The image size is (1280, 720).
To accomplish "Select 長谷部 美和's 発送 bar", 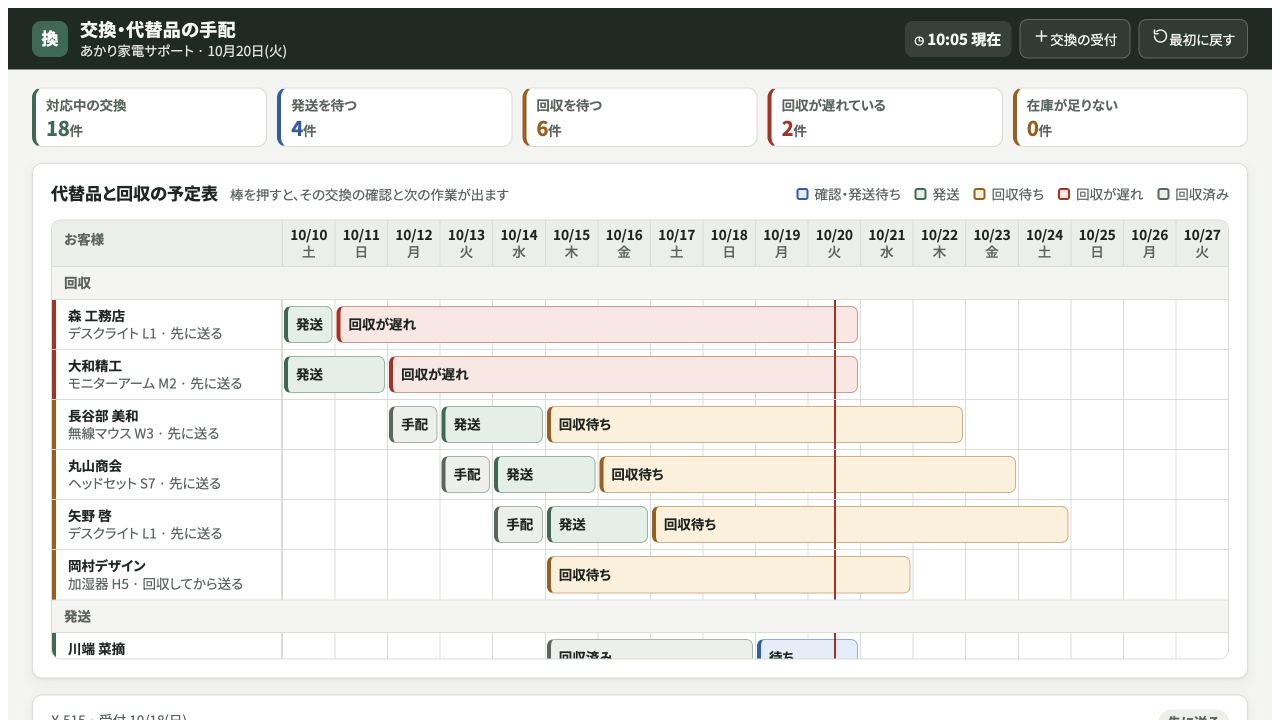I will (492, 425).
